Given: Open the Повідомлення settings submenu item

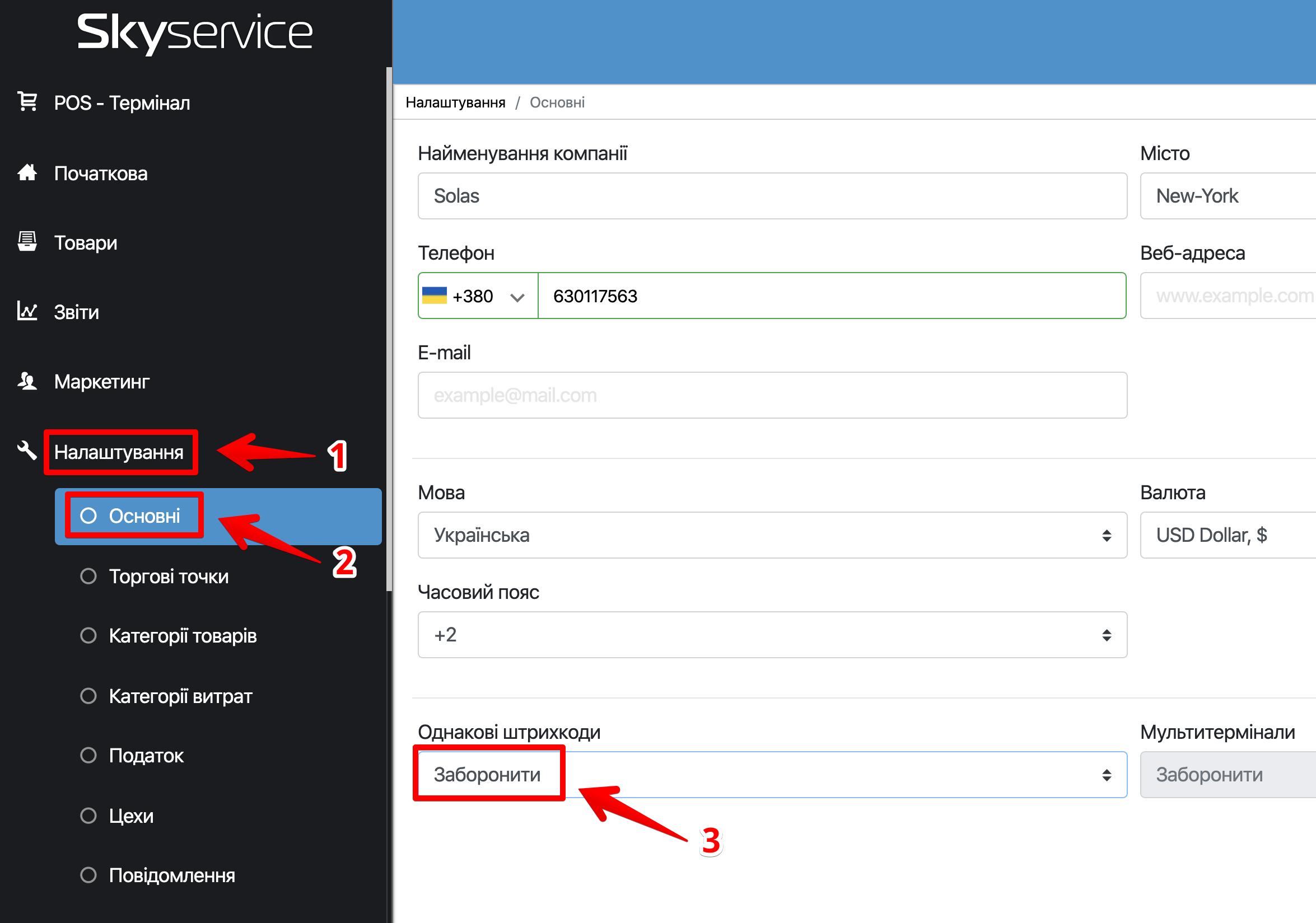Looking at the screenshot, I should [171, 875].
